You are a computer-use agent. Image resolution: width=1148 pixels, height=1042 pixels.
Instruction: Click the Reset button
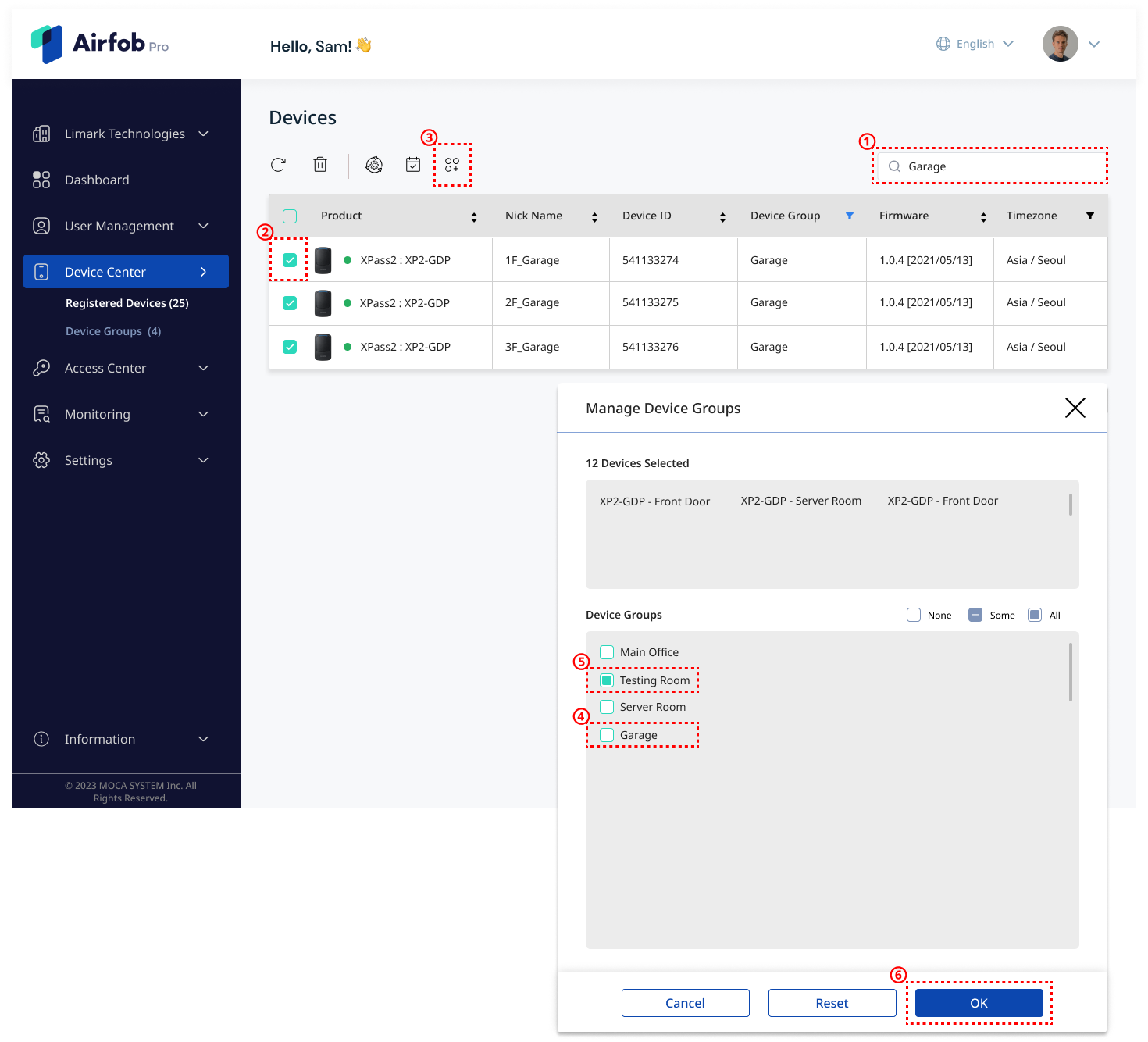[832, 1003]
